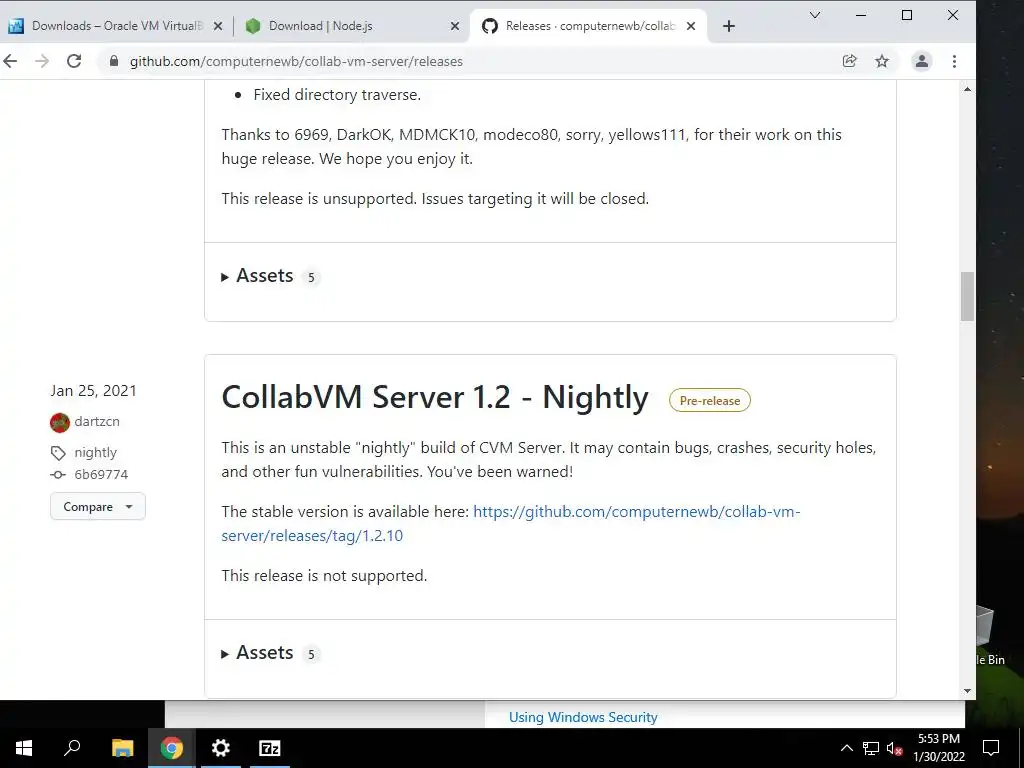Click the tag icon beside nightly
Screen dimensions: 1024x768
(x=58, y=453)
